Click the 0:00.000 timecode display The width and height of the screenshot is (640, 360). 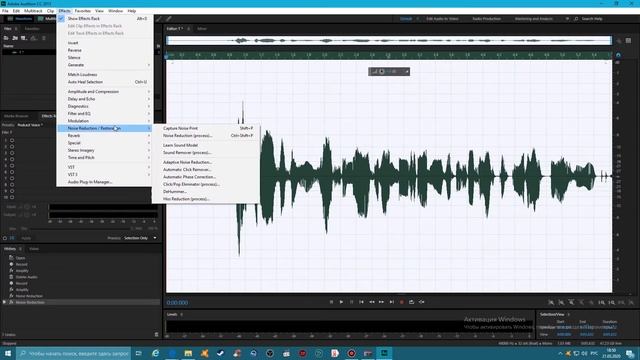point(177,302)
